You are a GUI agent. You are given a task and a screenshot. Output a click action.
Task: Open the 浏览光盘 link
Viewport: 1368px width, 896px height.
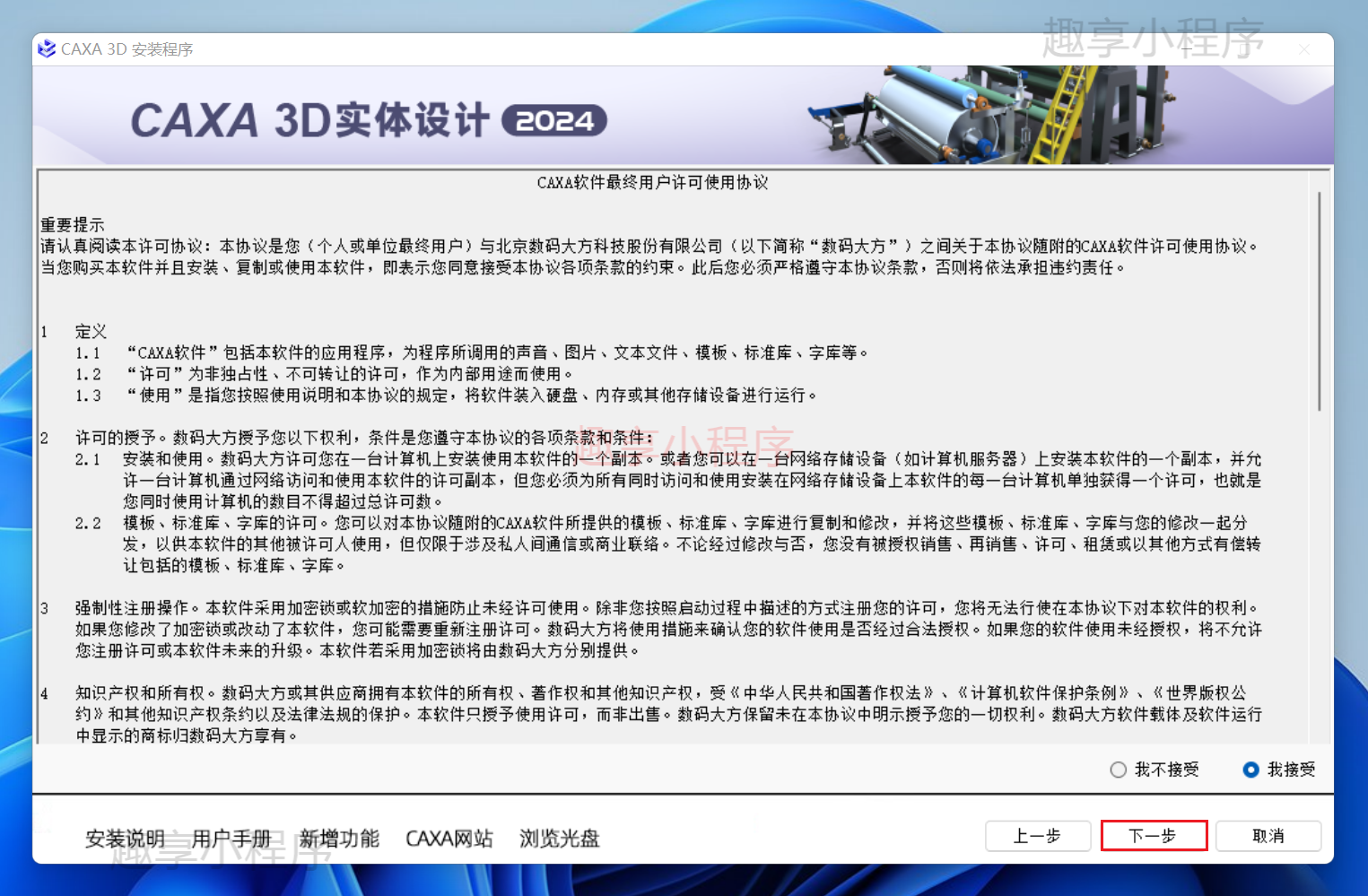[x=560, y=839]
